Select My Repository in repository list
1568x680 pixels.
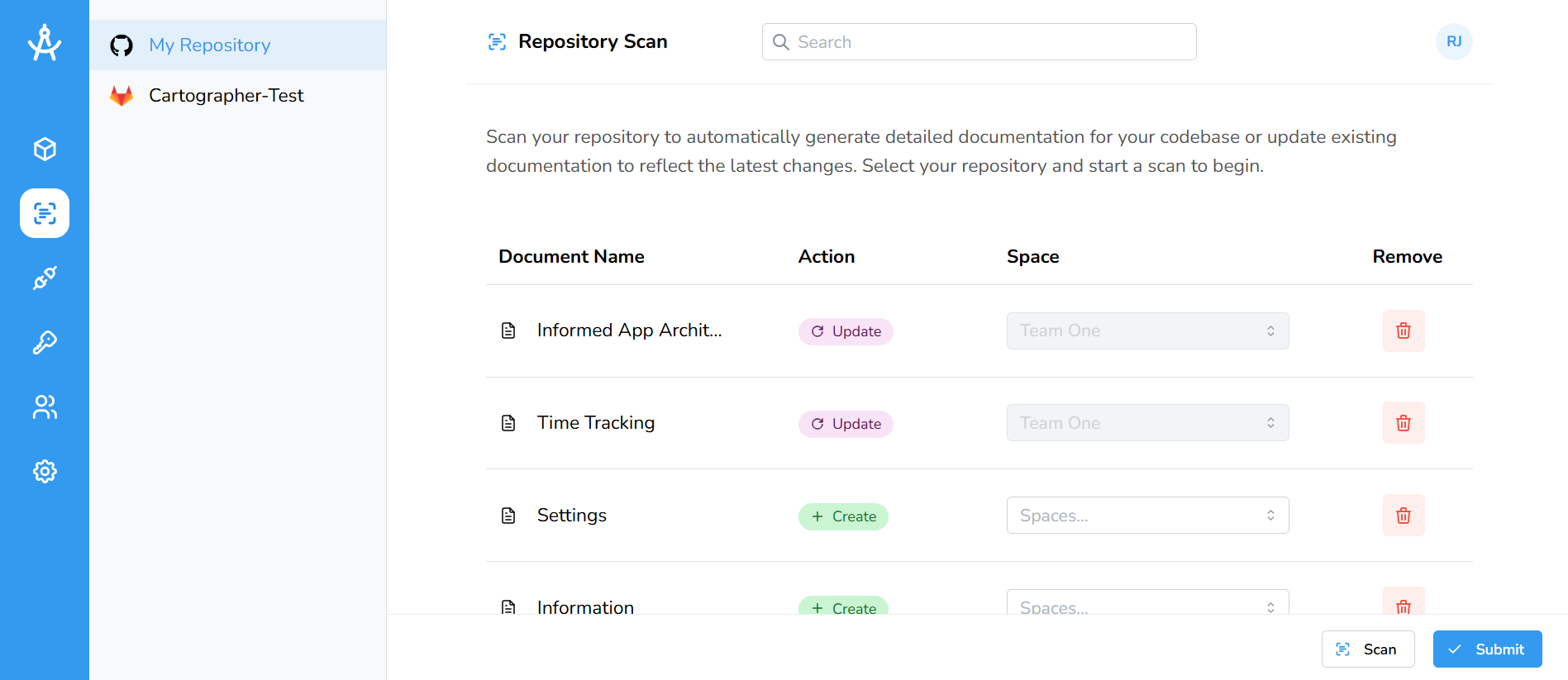click(x=238, y=45)
